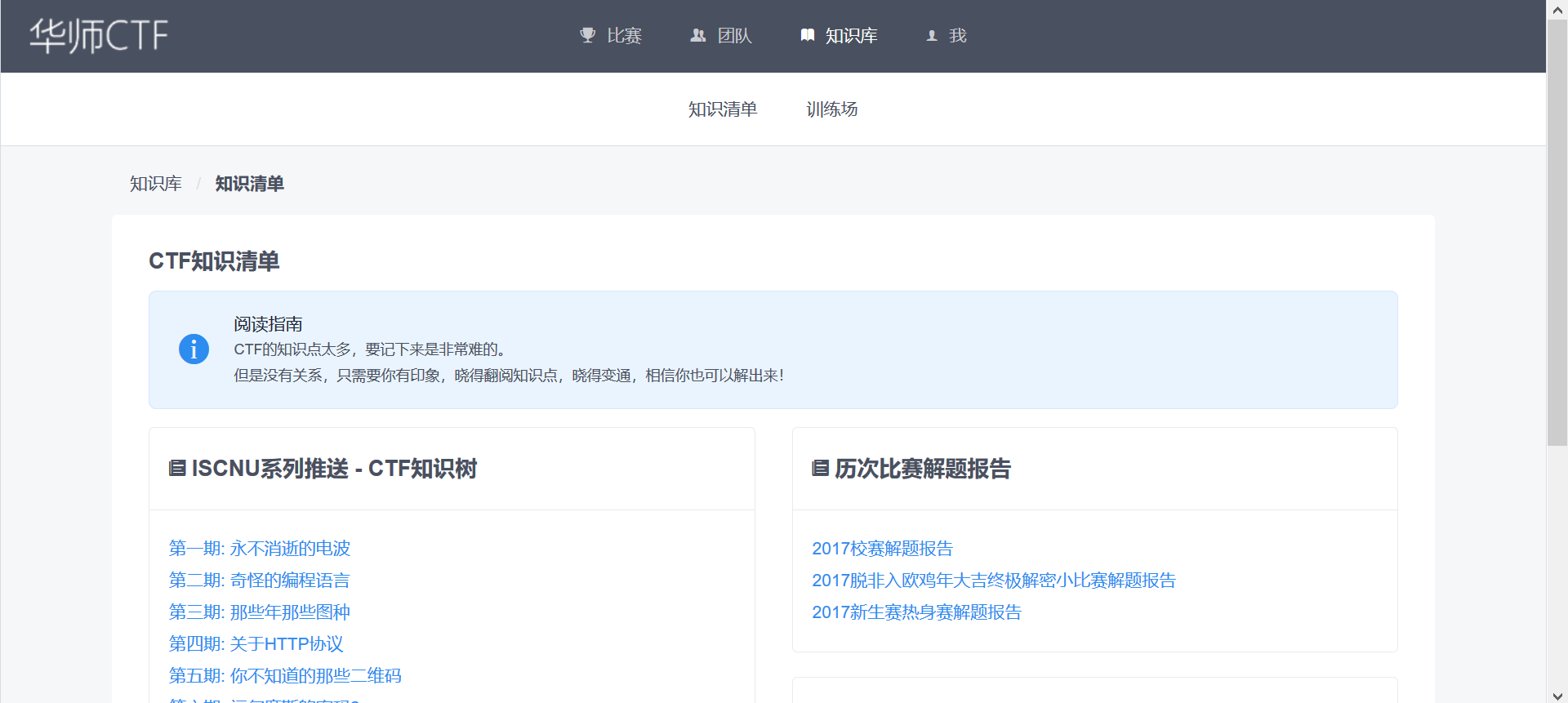
Task: Click the scrollbar down arrow
Action: tap(1557, 695)
